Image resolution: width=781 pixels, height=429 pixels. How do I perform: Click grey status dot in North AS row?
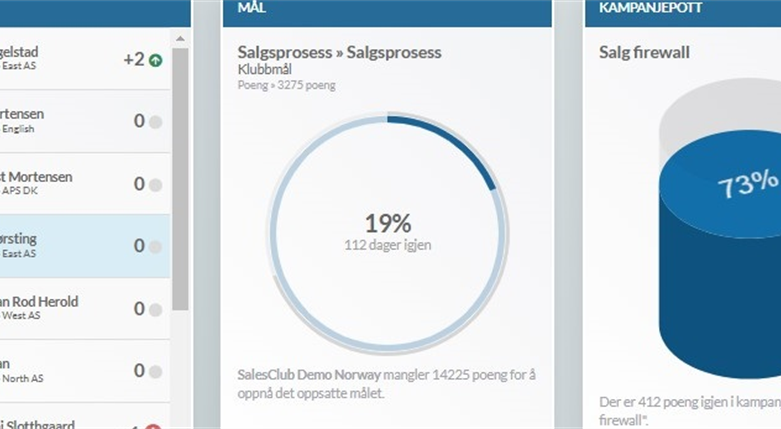[155, 371]
